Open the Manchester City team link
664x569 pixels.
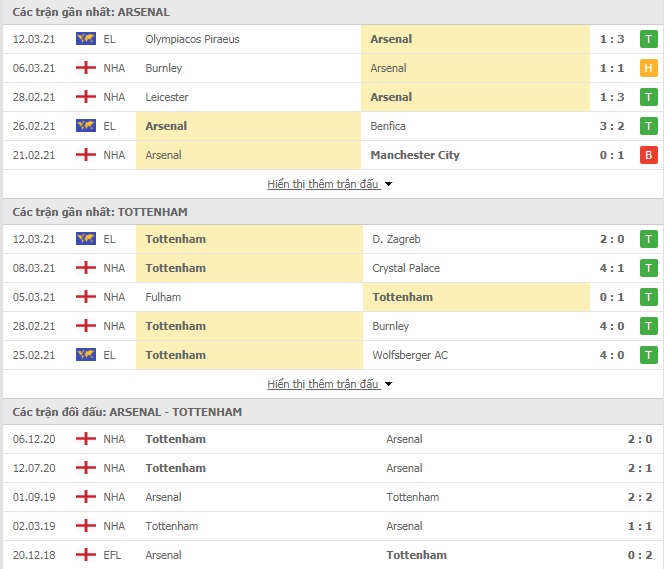pyautogui.click(x=415, y=155)
